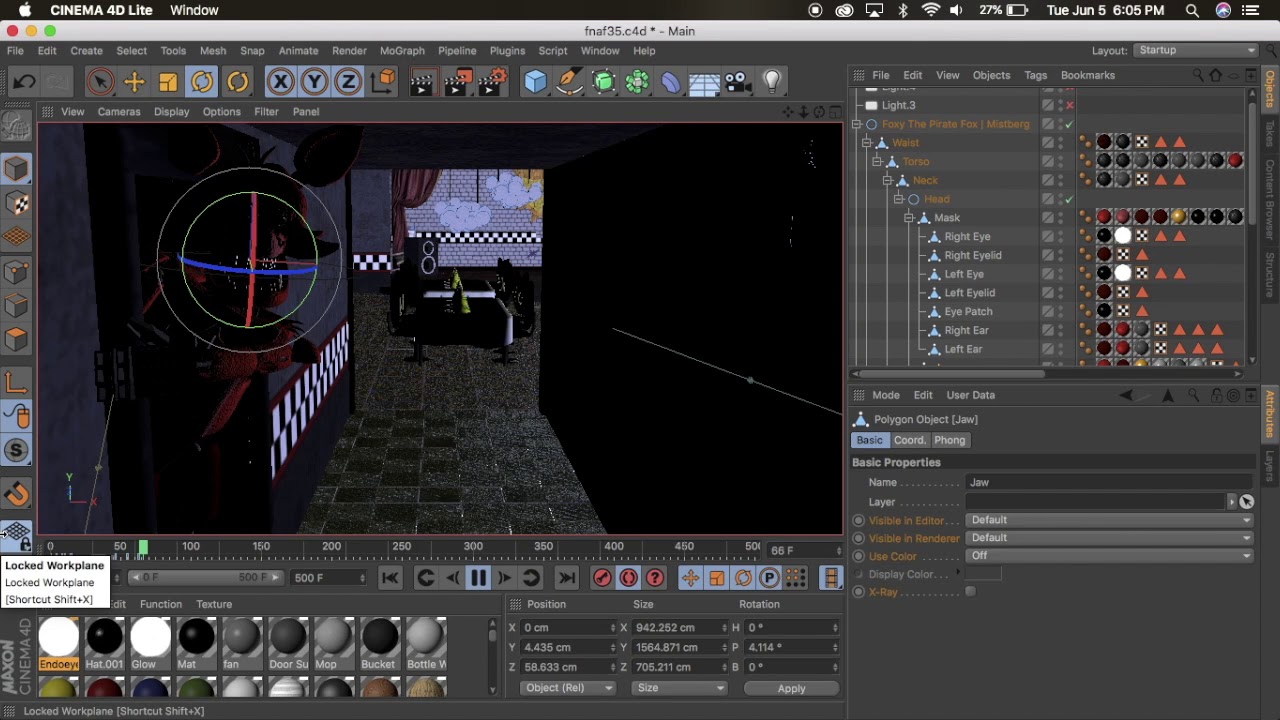Select the spline Pen tool
The height and width of the screenshot is (720, 1280).
pyautogui.click(x=569, y=82)
